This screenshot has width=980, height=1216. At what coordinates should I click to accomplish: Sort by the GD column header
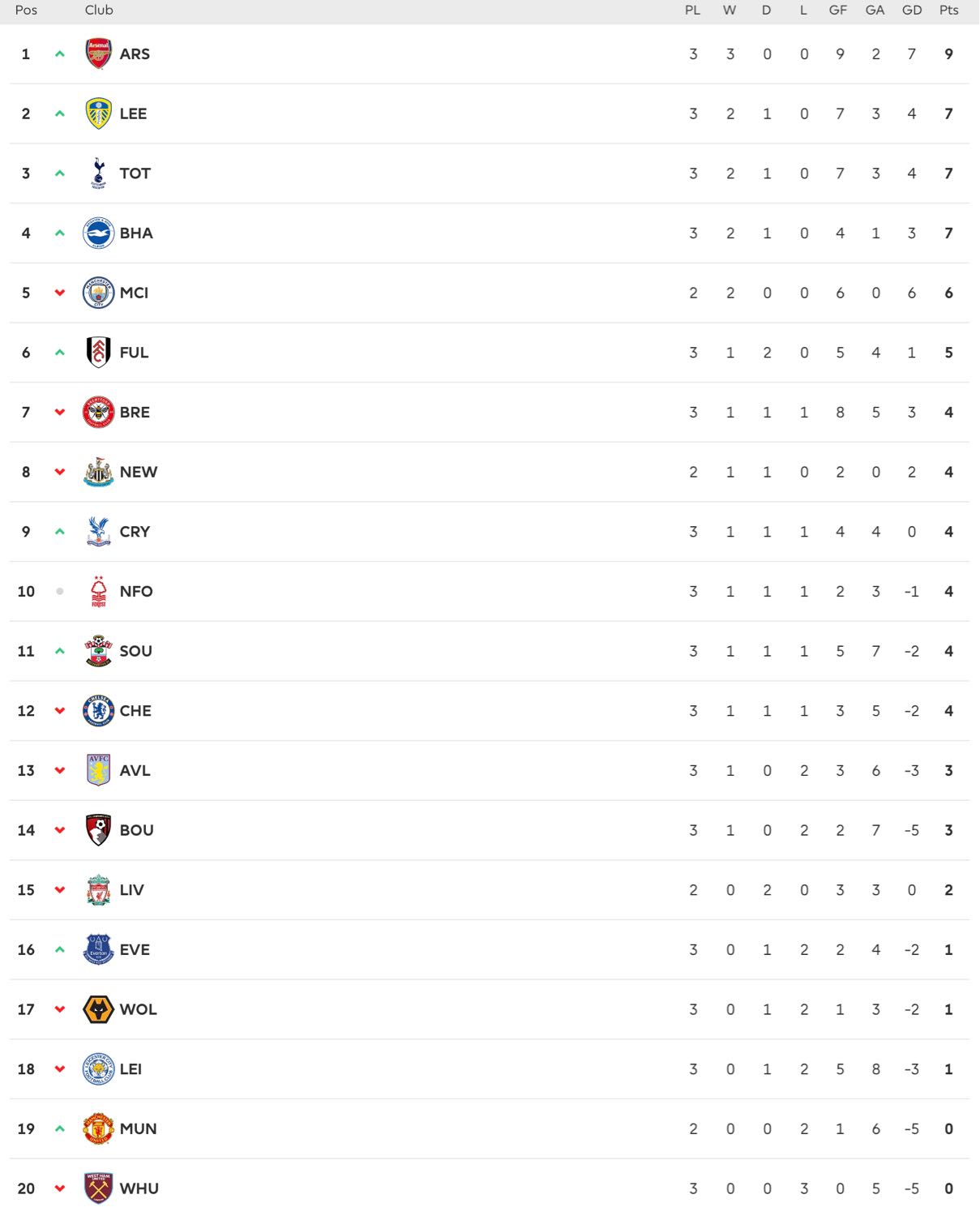click(x=912, y=11)
